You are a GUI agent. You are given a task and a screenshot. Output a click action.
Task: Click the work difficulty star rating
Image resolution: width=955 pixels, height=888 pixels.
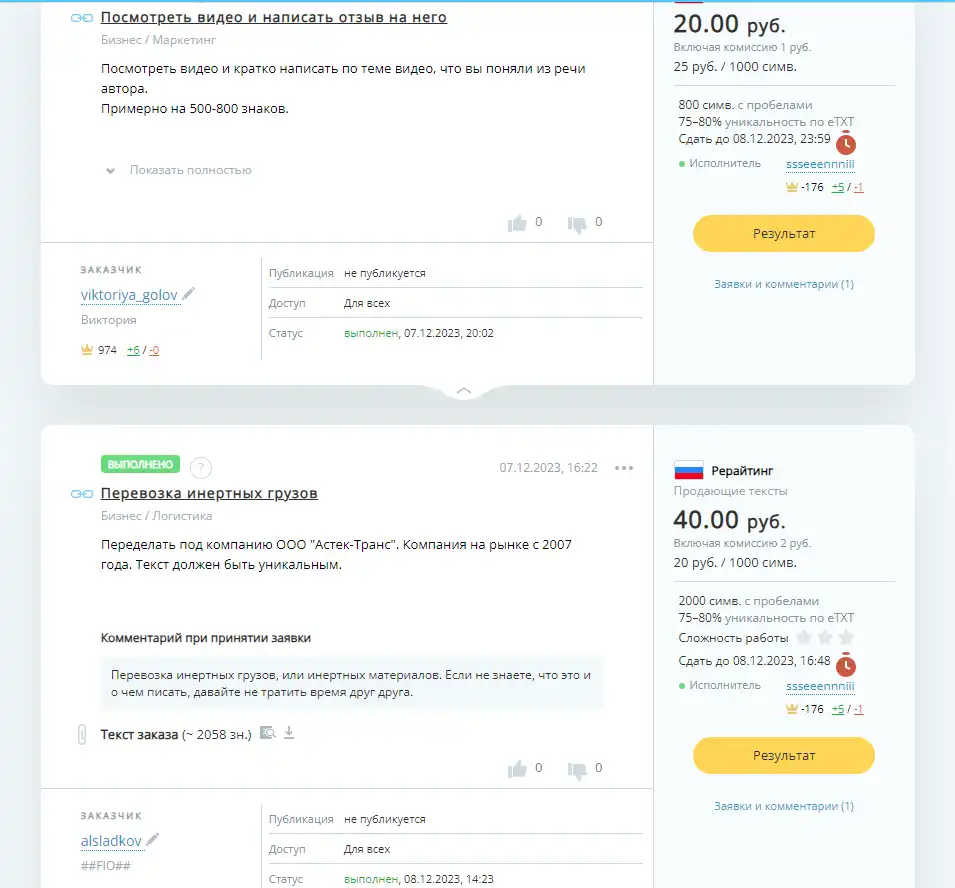(x=825, y=638)
